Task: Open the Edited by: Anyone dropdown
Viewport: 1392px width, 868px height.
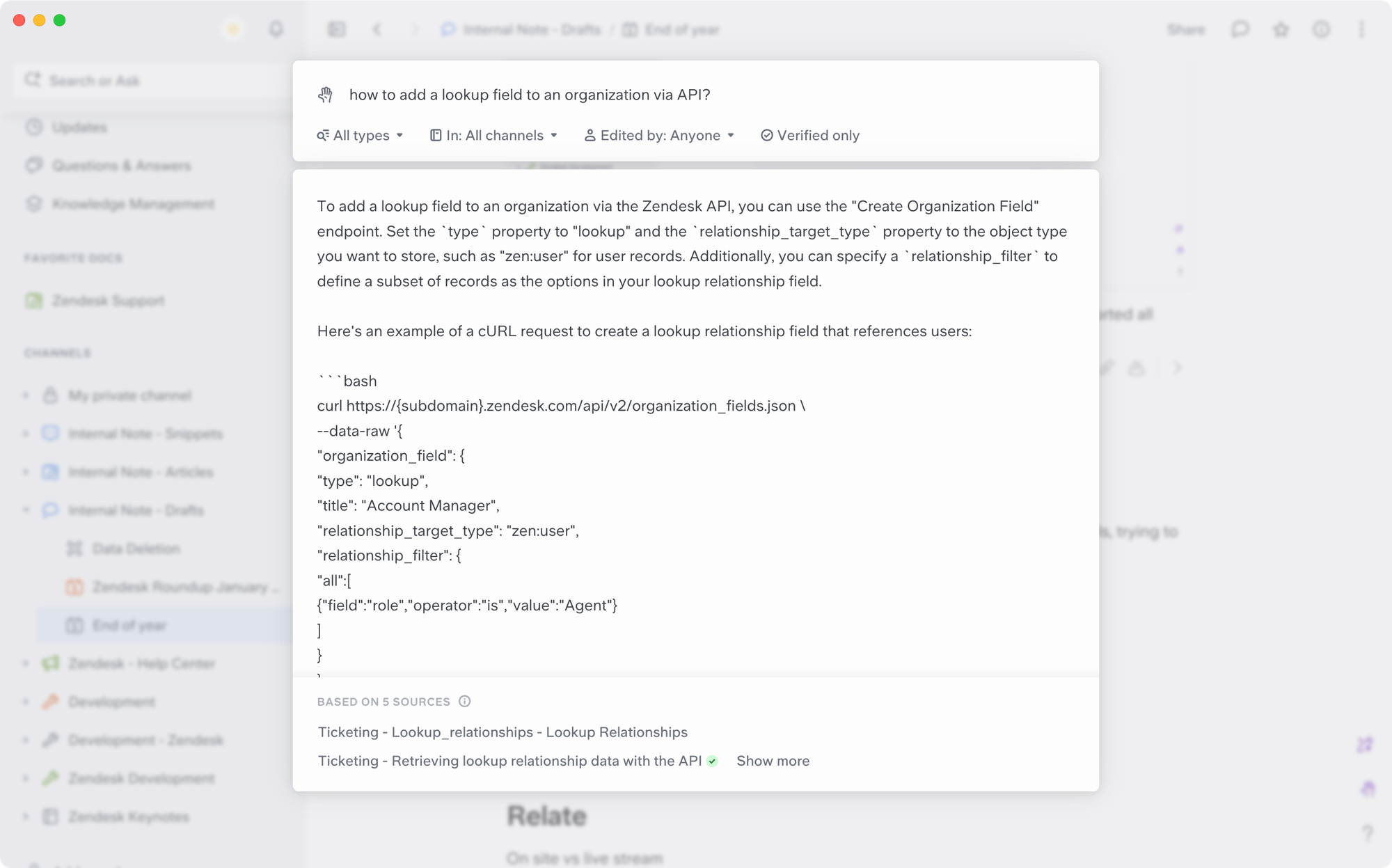Action: point(659,135)
